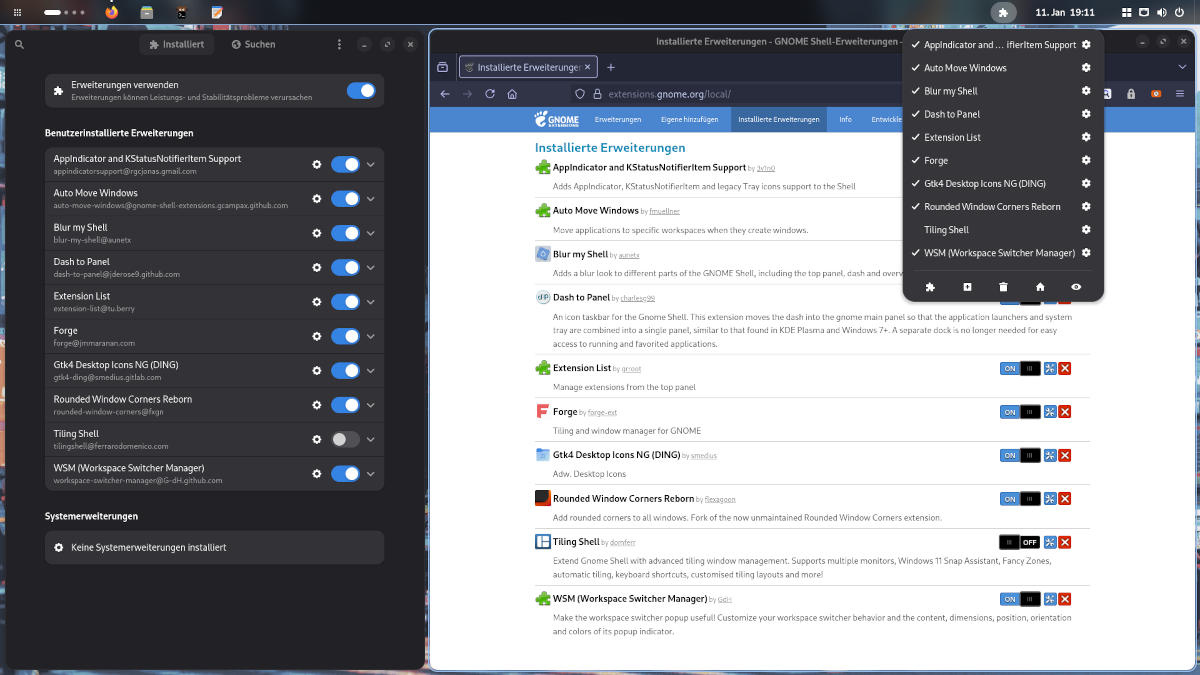Image resolution: width=1200 pixels, height=675 pixels.
Task: Reload the page in Firefox
Action: (x=490, y=94)
